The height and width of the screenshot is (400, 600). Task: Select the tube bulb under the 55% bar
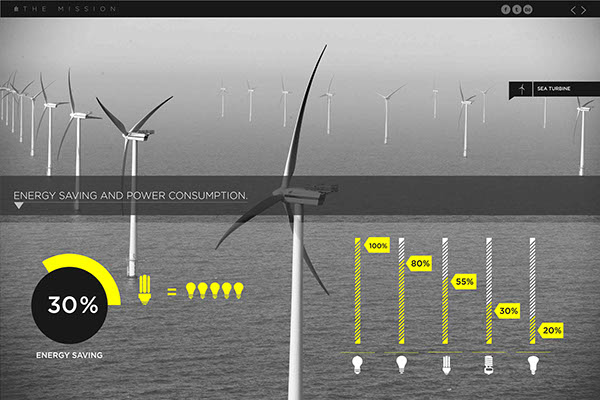click(x=446, y=365)
